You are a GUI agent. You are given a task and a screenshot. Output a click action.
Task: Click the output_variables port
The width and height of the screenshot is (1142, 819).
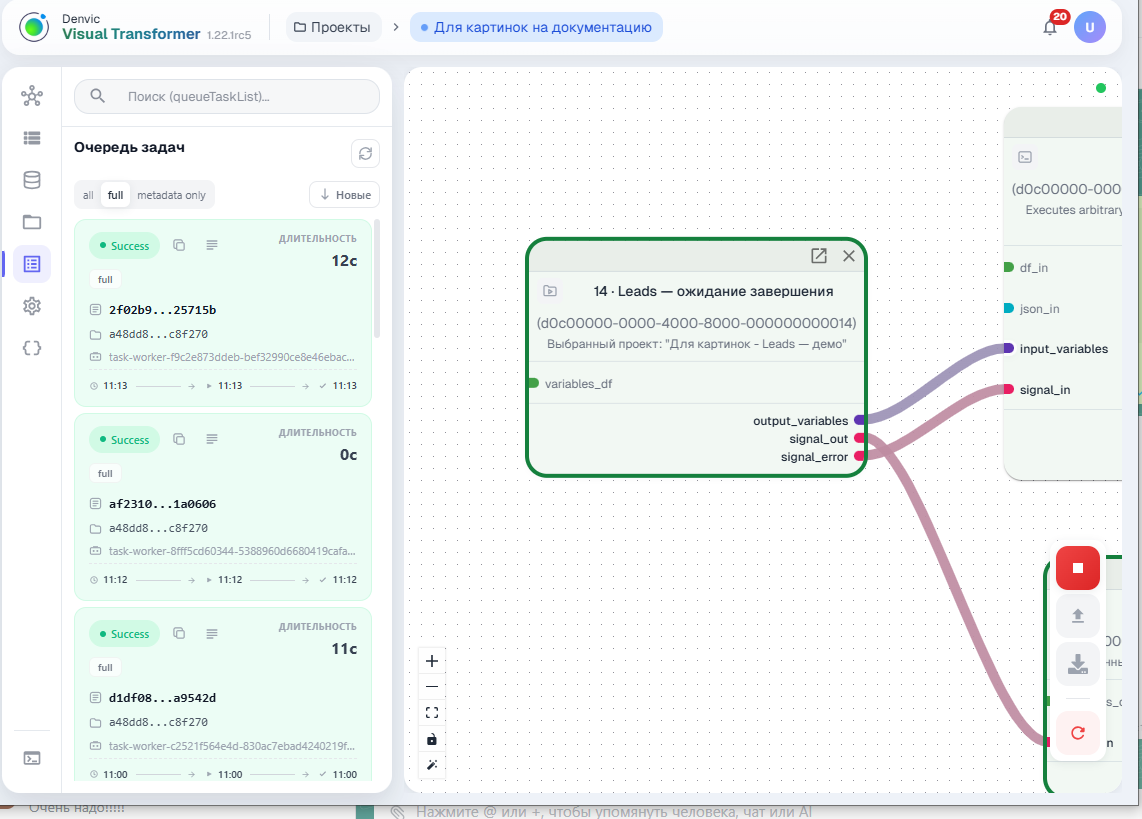[x=860, y=420]
